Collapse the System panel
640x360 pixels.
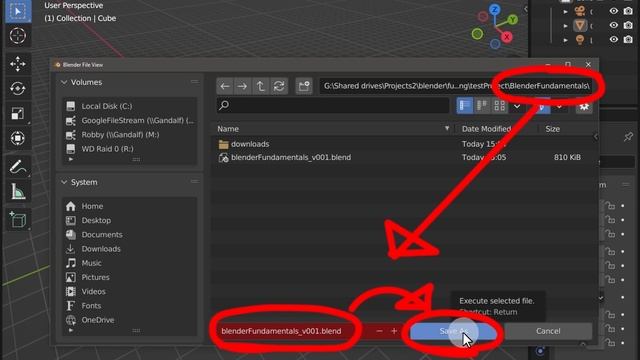[x=64, y=182]
